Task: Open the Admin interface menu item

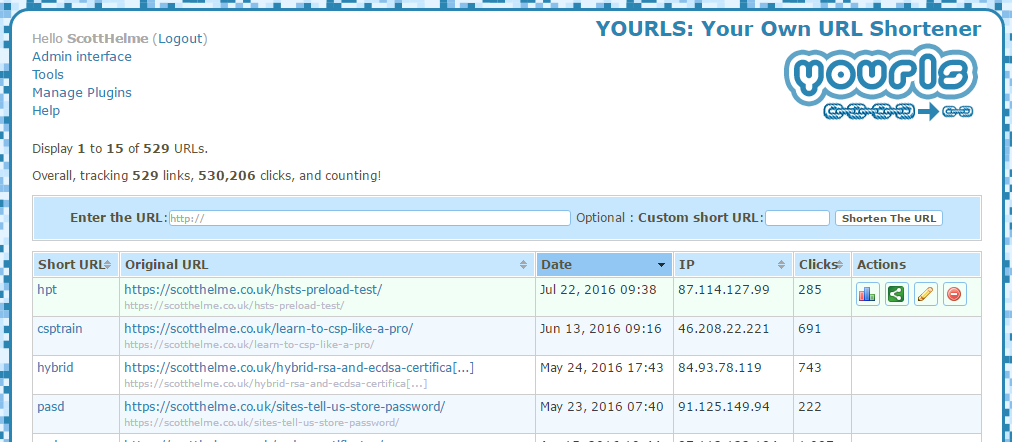Action: click(x=82, y=57)
